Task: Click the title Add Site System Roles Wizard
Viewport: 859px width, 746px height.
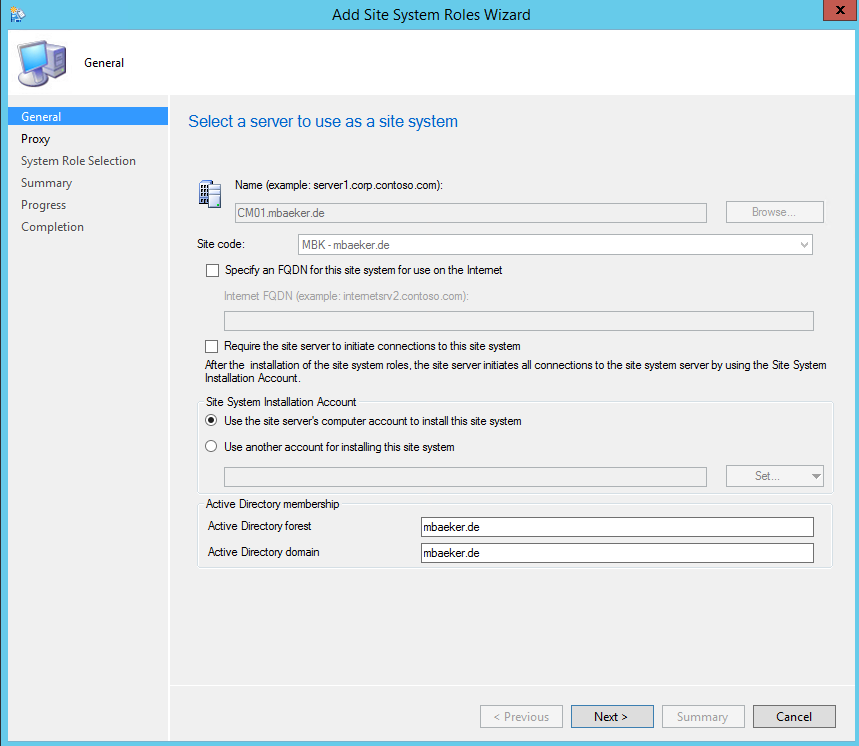Action: coord(431,15)
